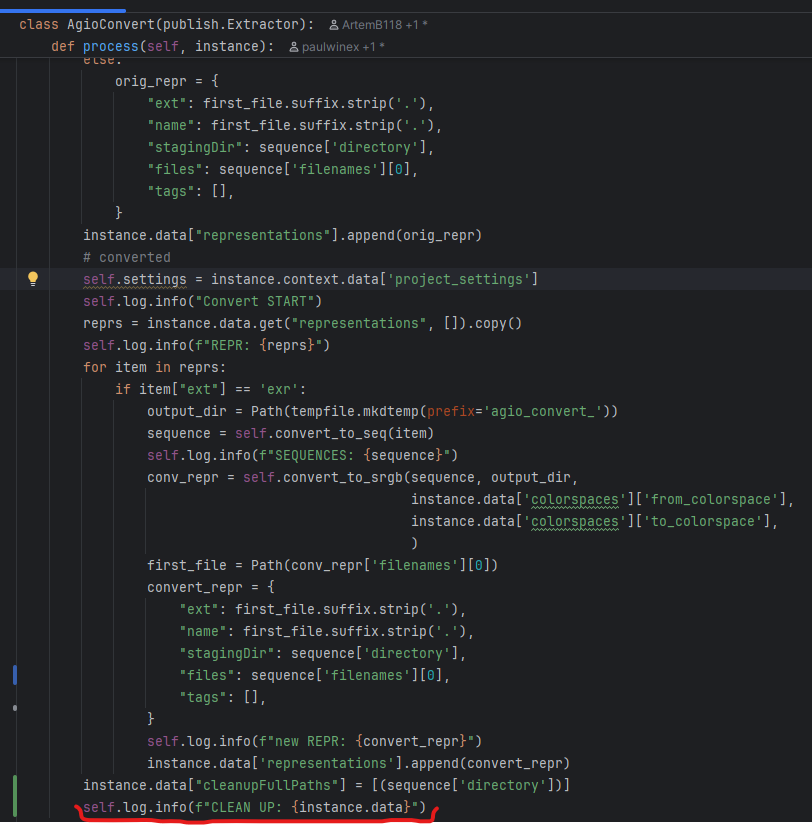Click "ext" key in convert_repr dict
The height and width of the screenshot is (825, 812).
click(199, 610)
